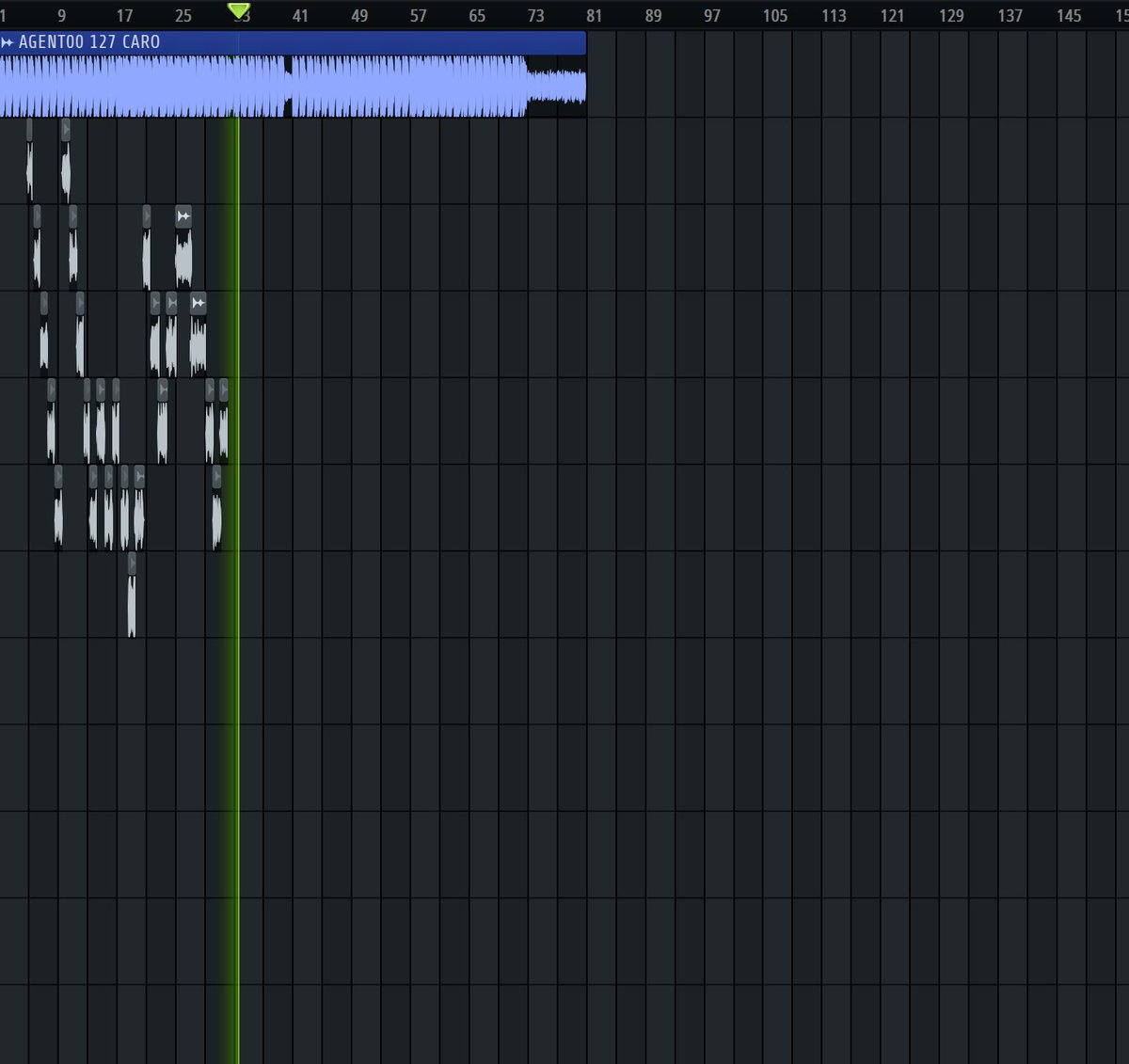Viewport: 1129px width, 1064px height.
Task: Click the wide clip's waveform icon on the third track
Action: (x=183, y=216)
